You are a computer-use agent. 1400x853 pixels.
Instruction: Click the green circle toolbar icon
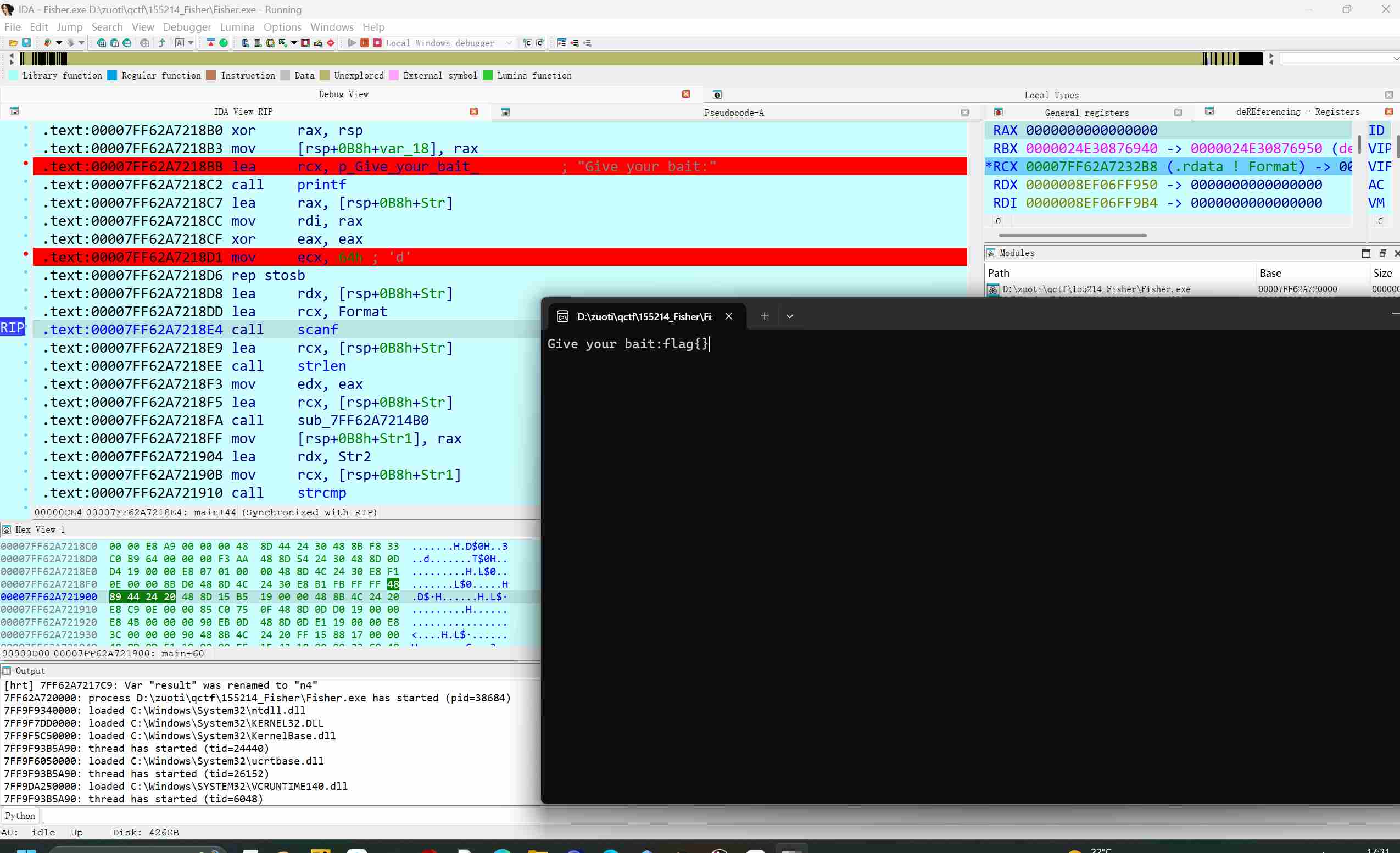[x=224, y=43]
